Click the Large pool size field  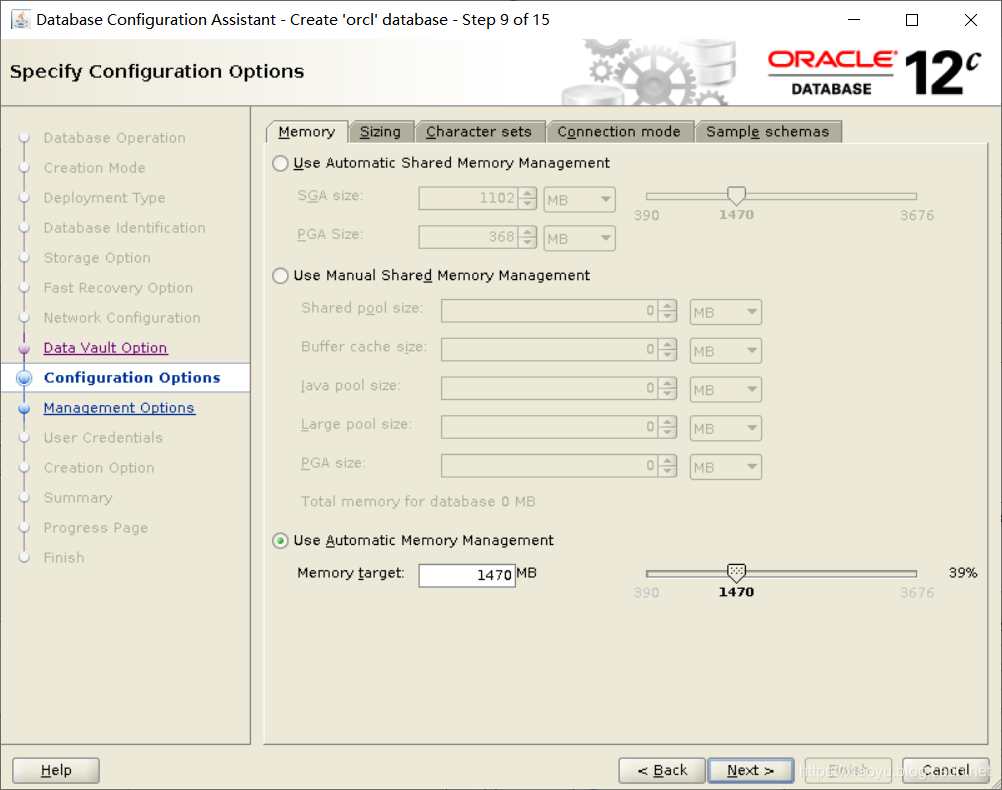(550, 427)
